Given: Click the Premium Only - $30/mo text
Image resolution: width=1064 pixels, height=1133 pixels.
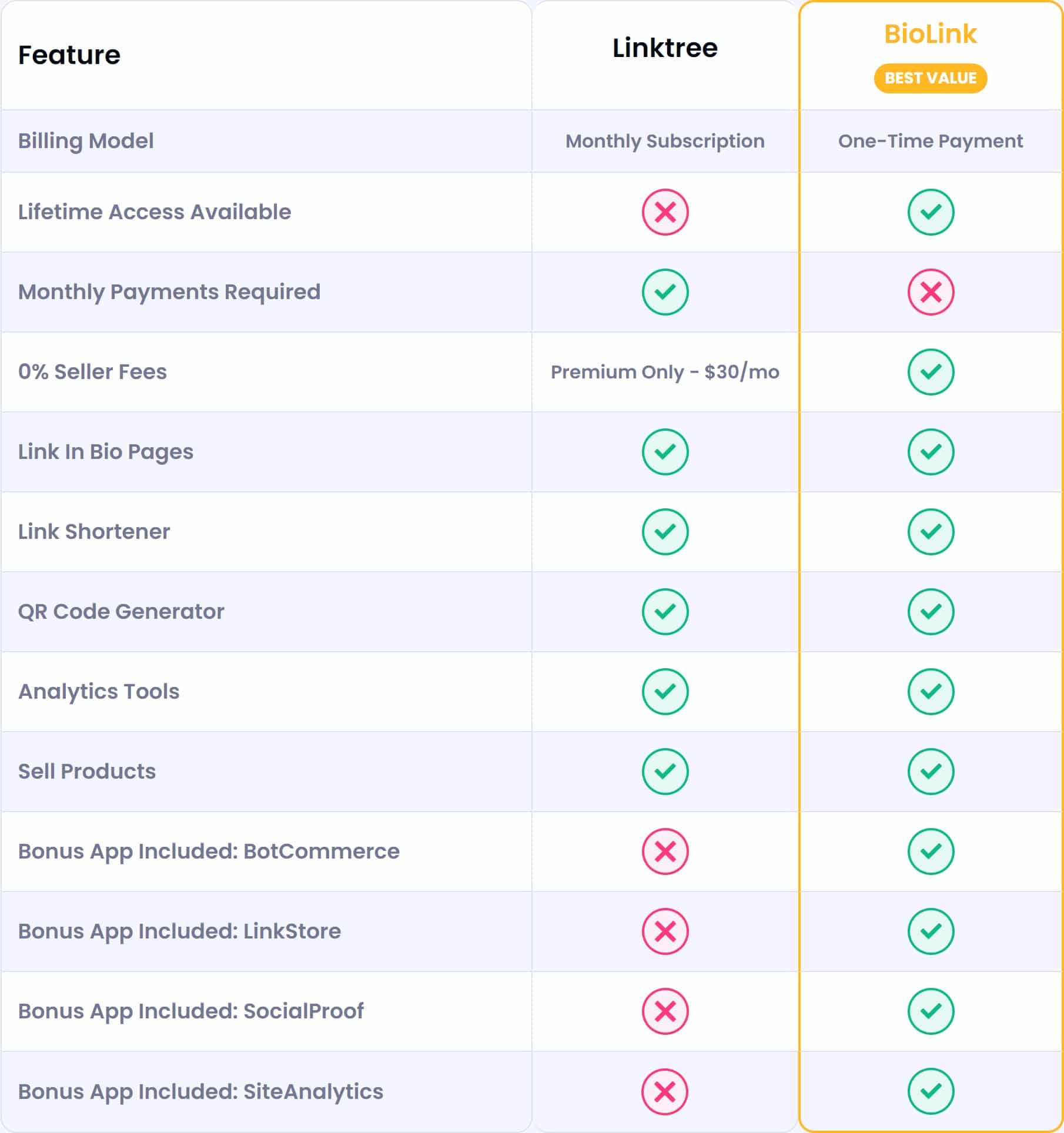Looking at the screenshot, I should click(x=665, y=372).
